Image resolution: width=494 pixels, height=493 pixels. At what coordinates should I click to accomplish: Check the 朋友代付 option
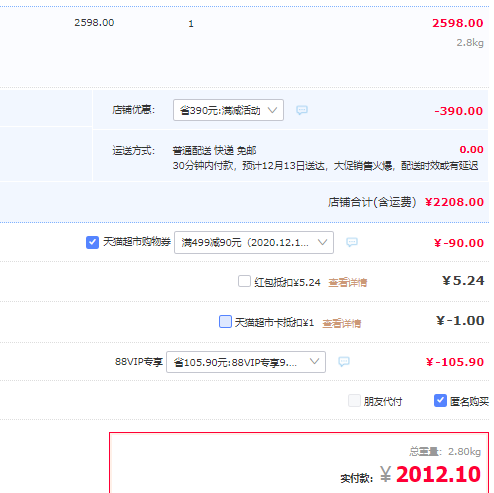click(x=354, y=401)
